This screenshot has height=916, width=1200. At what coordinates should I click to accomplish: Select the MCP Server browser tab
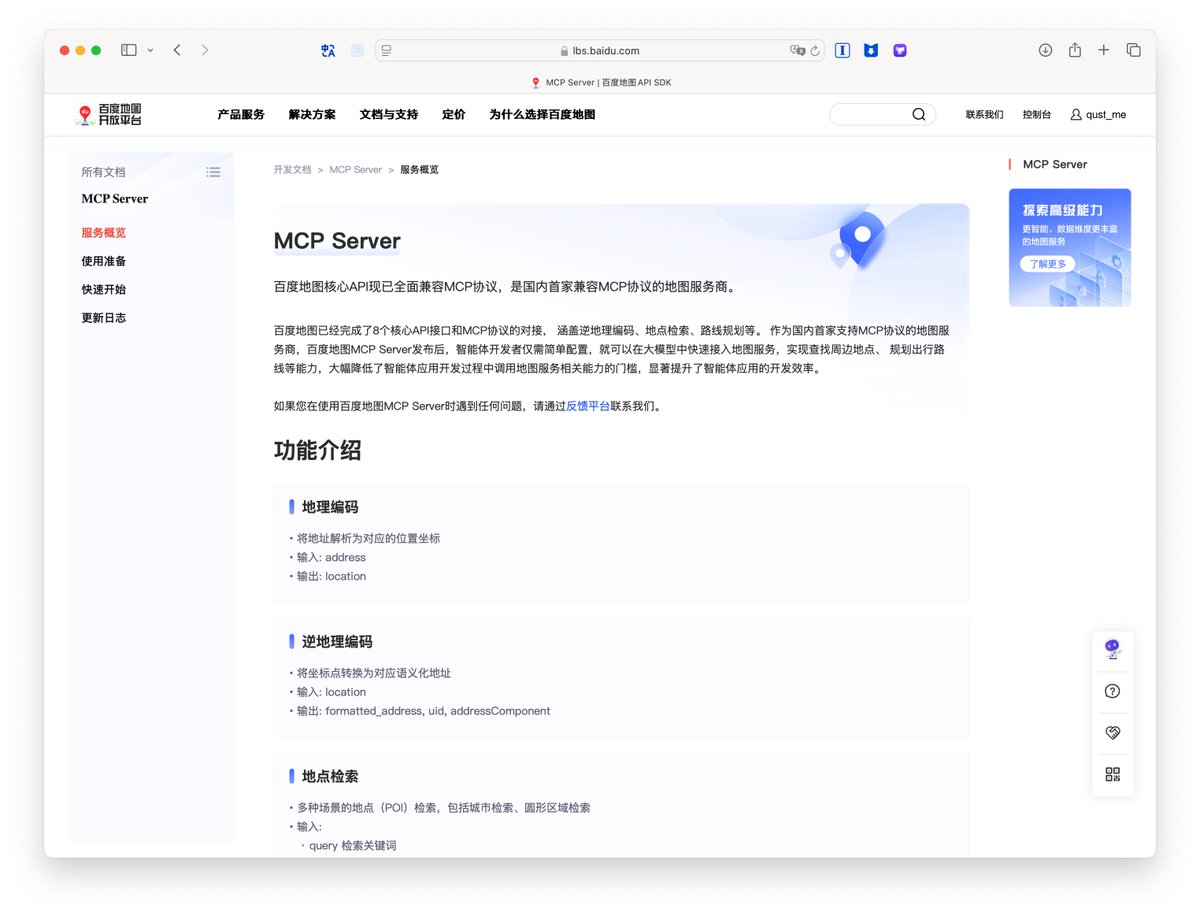[600, 82]
